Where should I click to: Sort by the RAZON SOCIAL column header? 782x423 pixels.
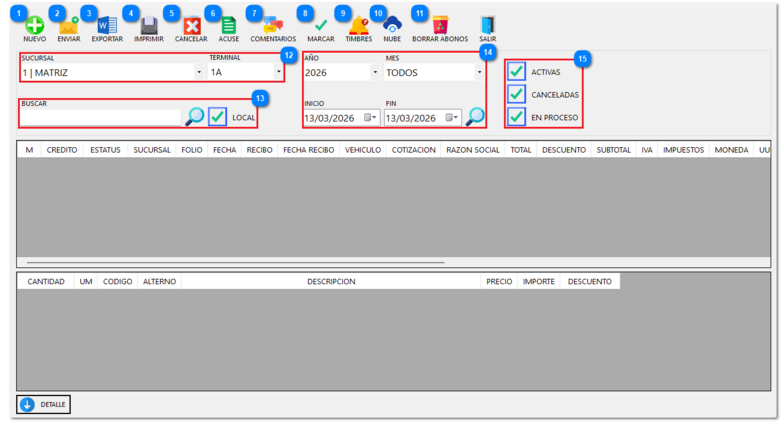(473, 149)
